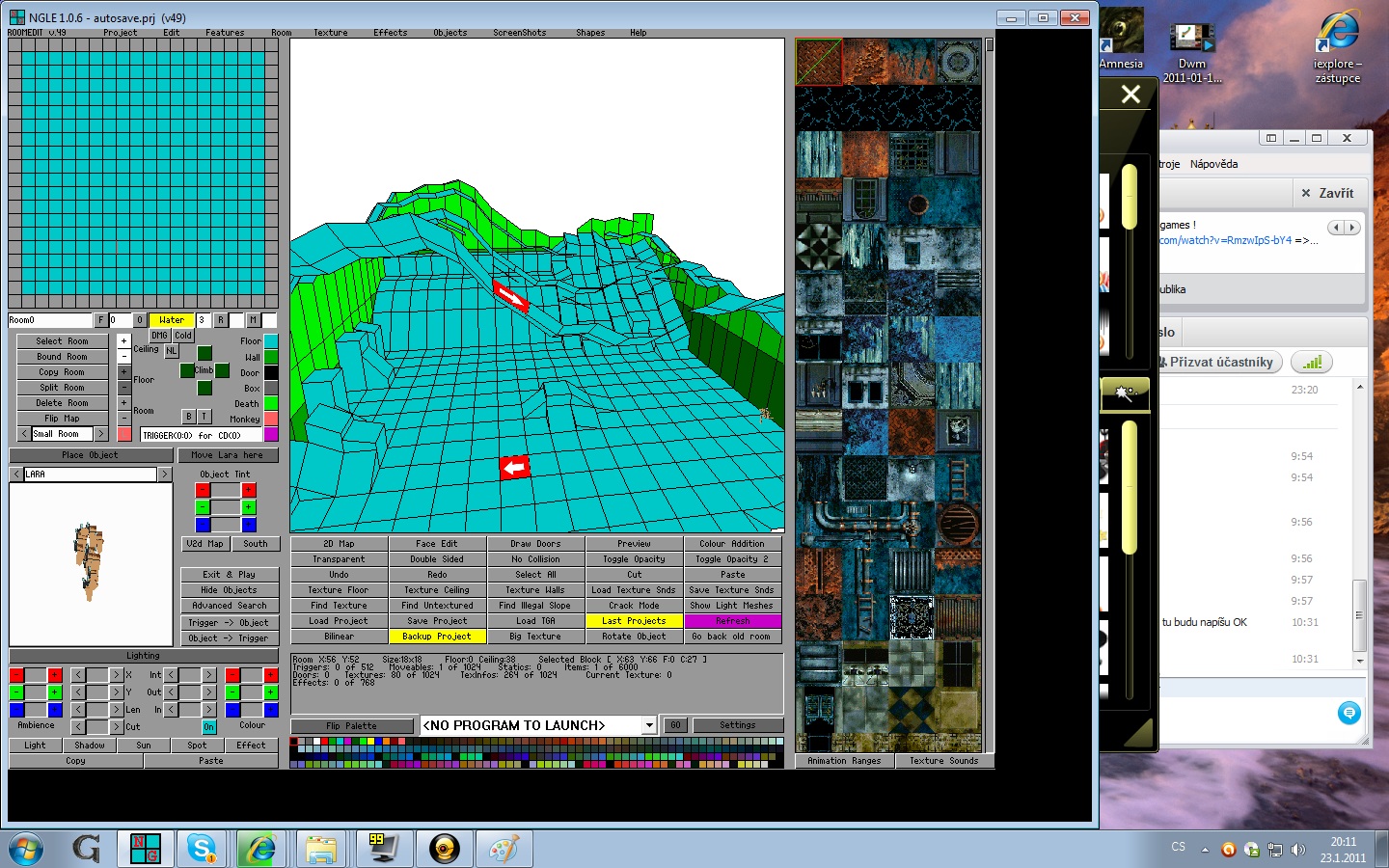This screenshot has height=868, width=1389.
Task: Toggle the yellow Water room flag
Action: pos(172,320)
